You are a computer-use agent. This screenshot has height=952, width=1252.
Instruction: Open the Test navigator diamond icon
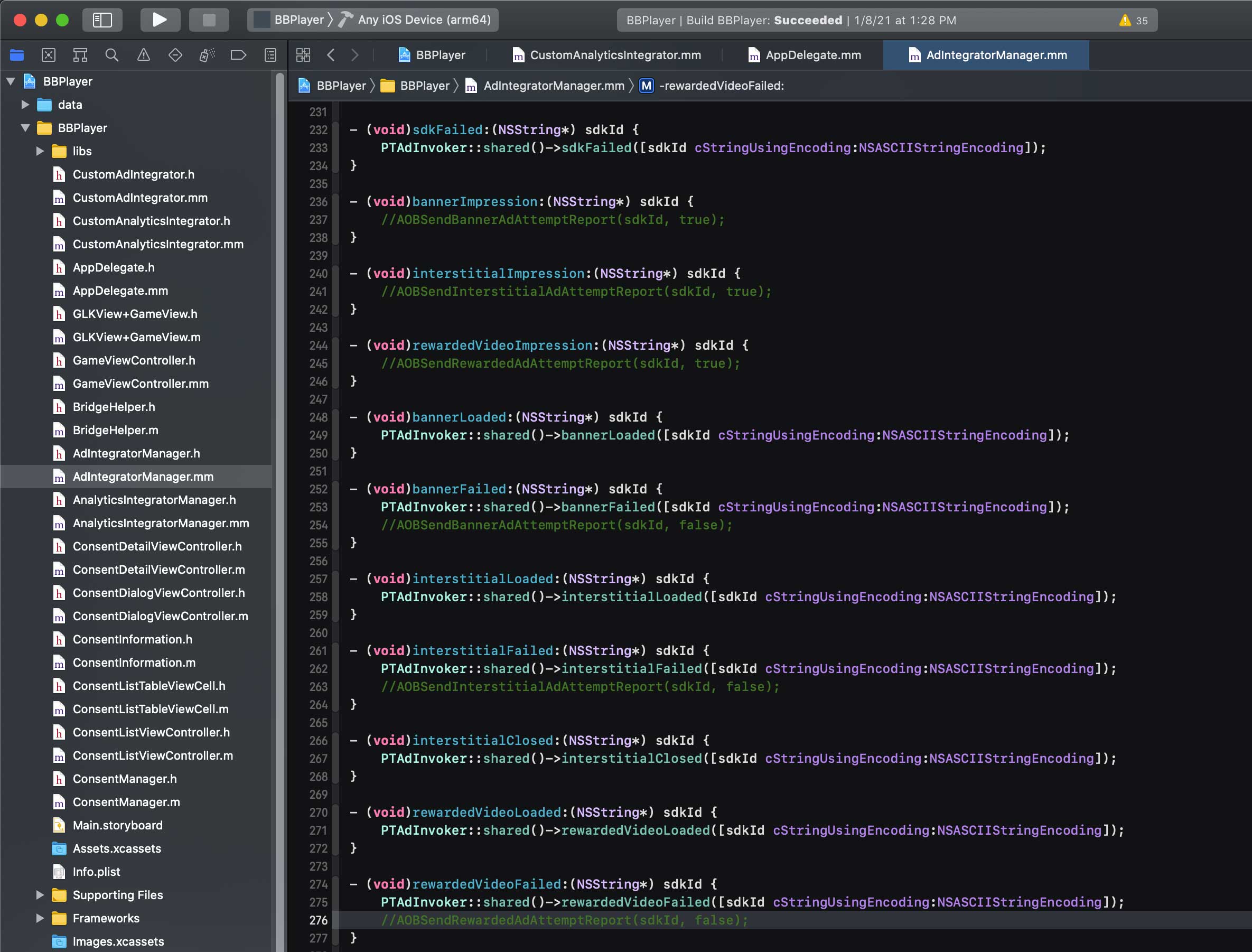click(175, 55)
